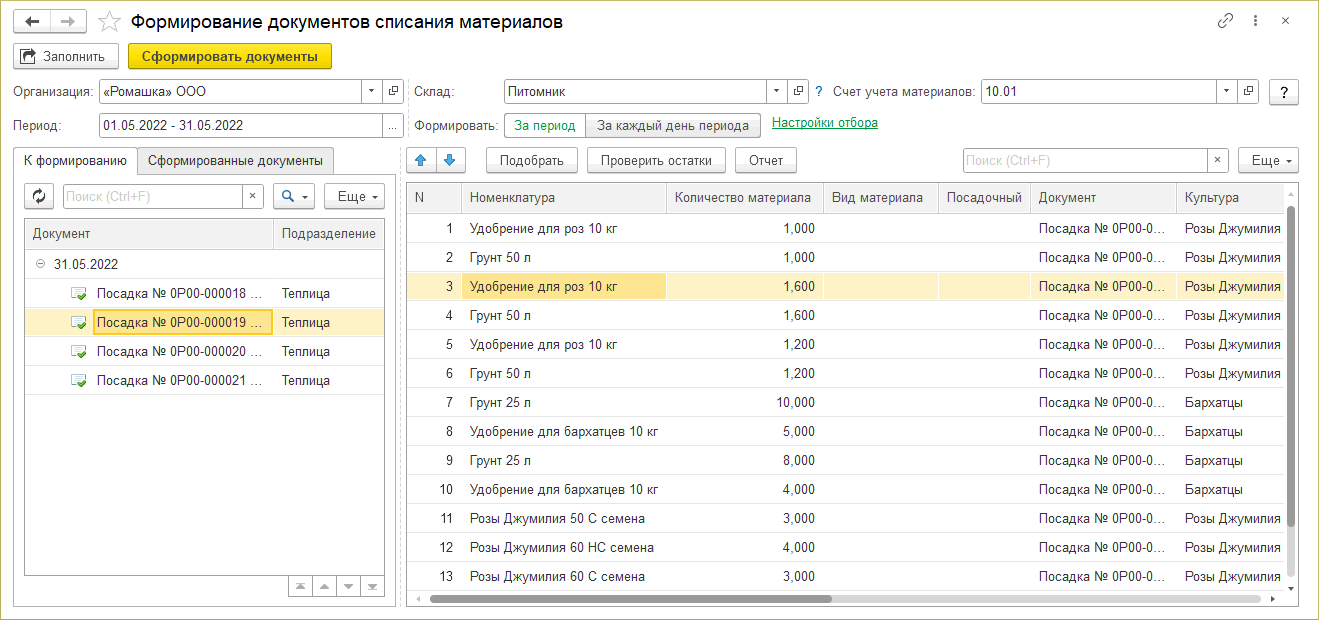Image resolution: width=1319 pixels, height=620 pixels.
Task: Select the 'К формированию' tab
Action: (x=75, y=160)
